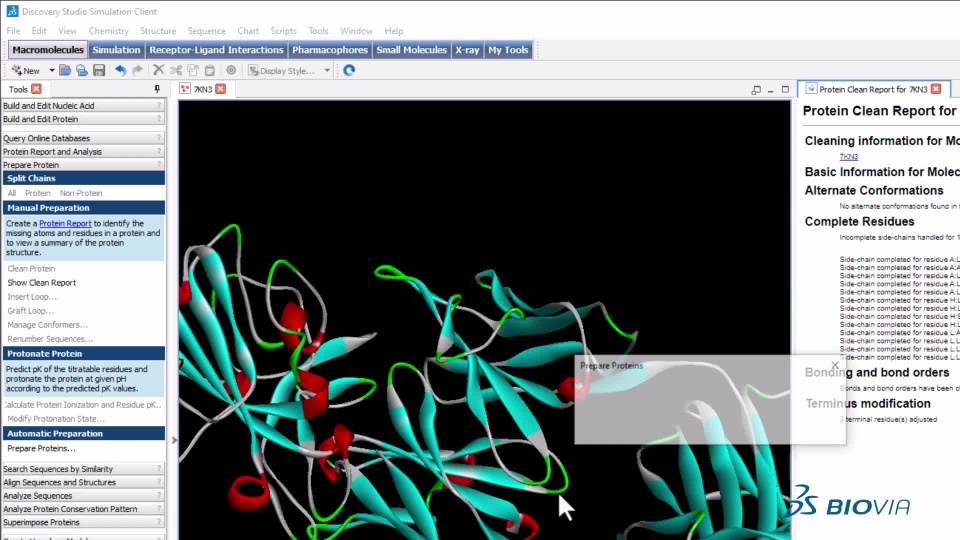The image size is (960, 540).
Task: Click the Open file folder icon
Action: coord(65,70)
